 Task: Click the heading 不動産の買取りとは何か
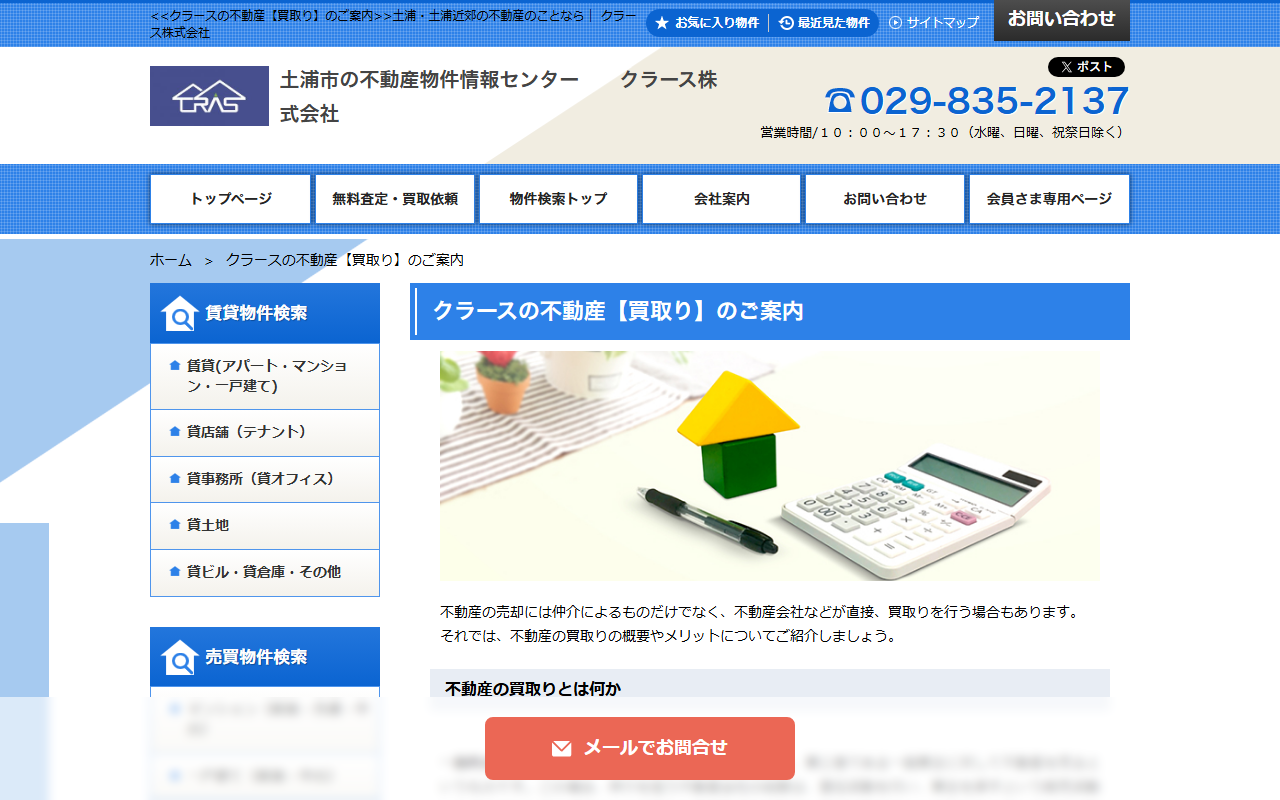click(533, 688)
